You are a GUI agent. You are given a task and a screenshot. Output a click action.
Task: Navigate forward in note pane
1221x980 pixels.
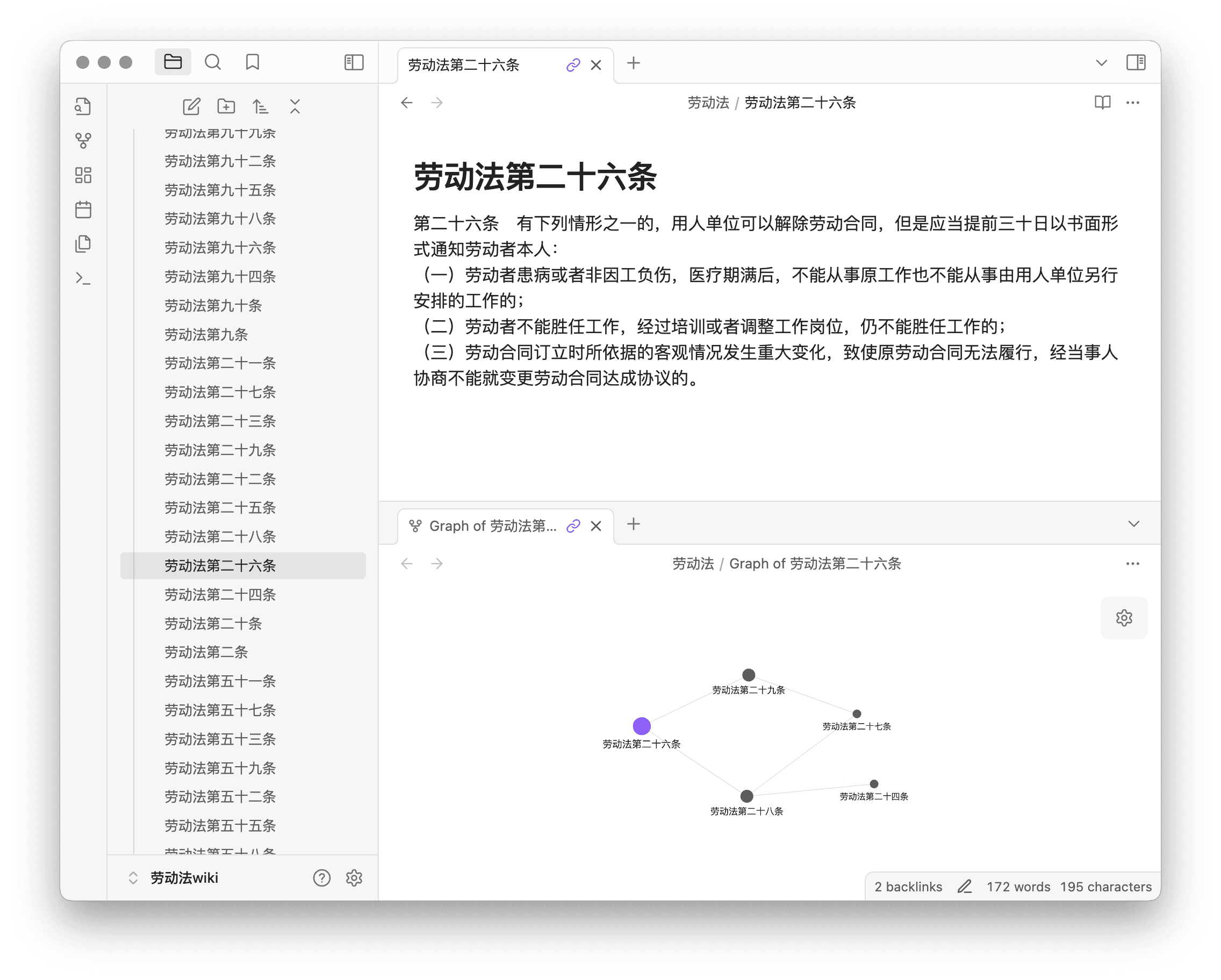pos(436,103)
